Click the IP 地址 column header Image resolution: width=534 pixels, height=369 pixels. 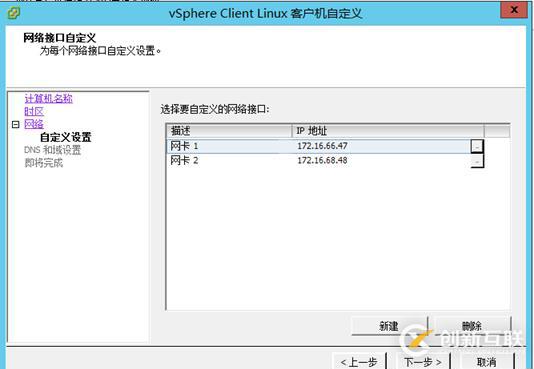(x=388, y=131)
